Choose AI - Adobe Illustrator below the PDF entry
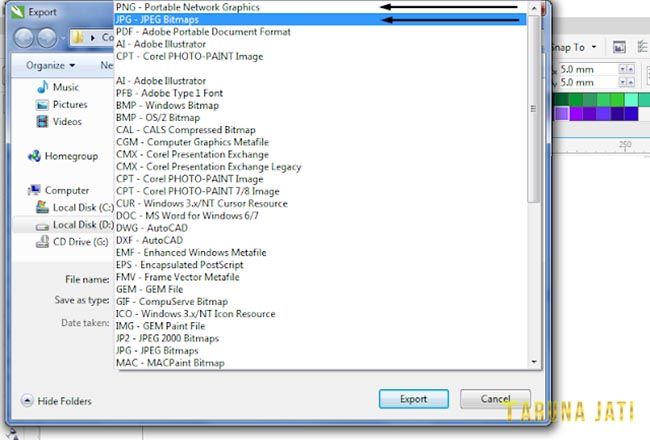This screenshot has width=650, height=440. click(x=320, y=44)
